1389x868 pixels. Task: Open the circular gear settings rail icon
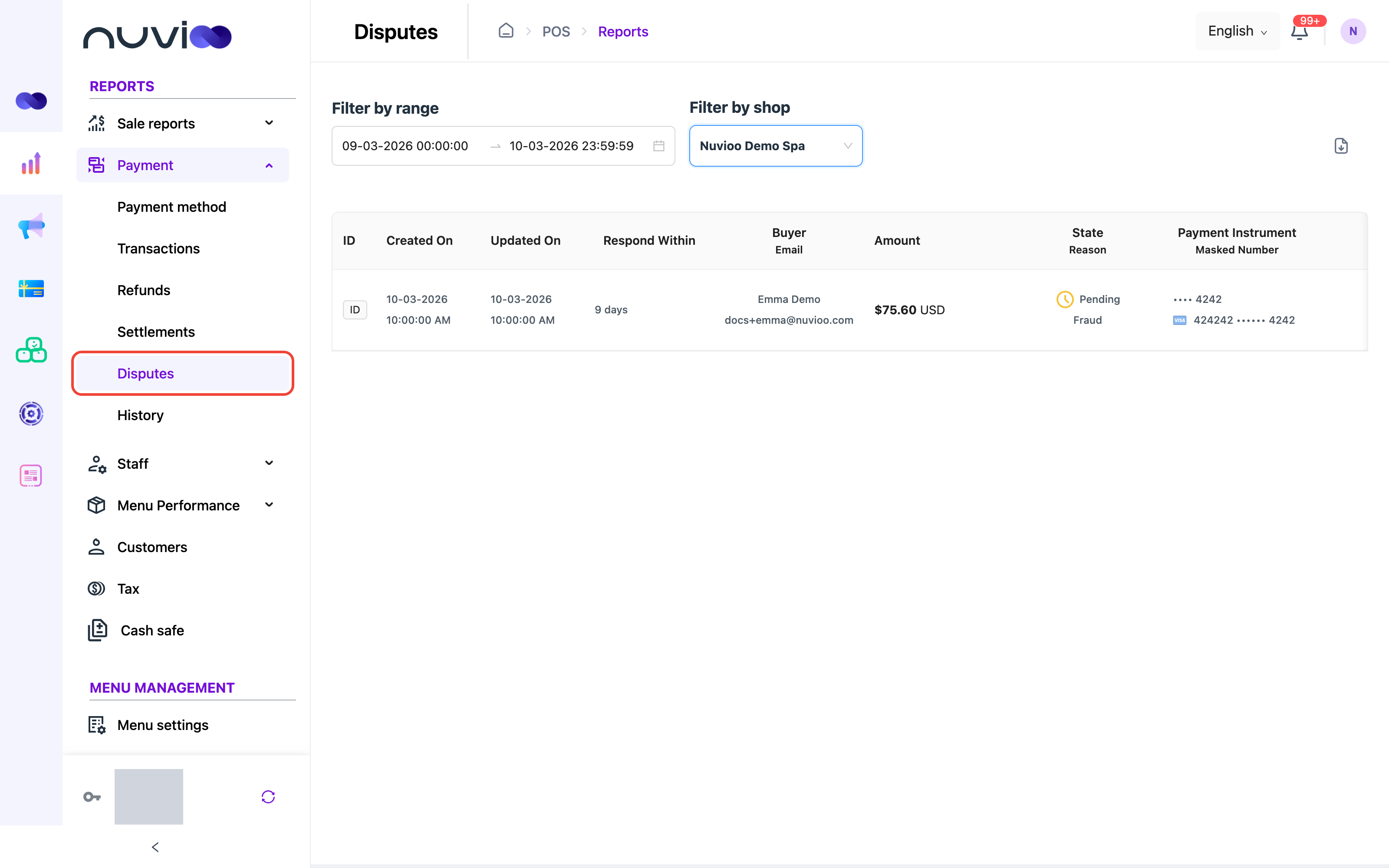coord(31,413)
